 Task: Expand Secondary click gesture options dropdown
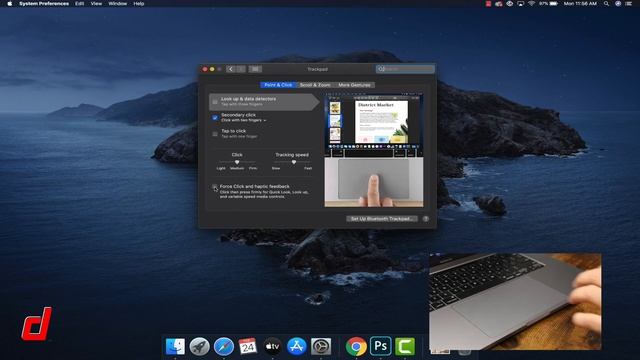[244, 120]
